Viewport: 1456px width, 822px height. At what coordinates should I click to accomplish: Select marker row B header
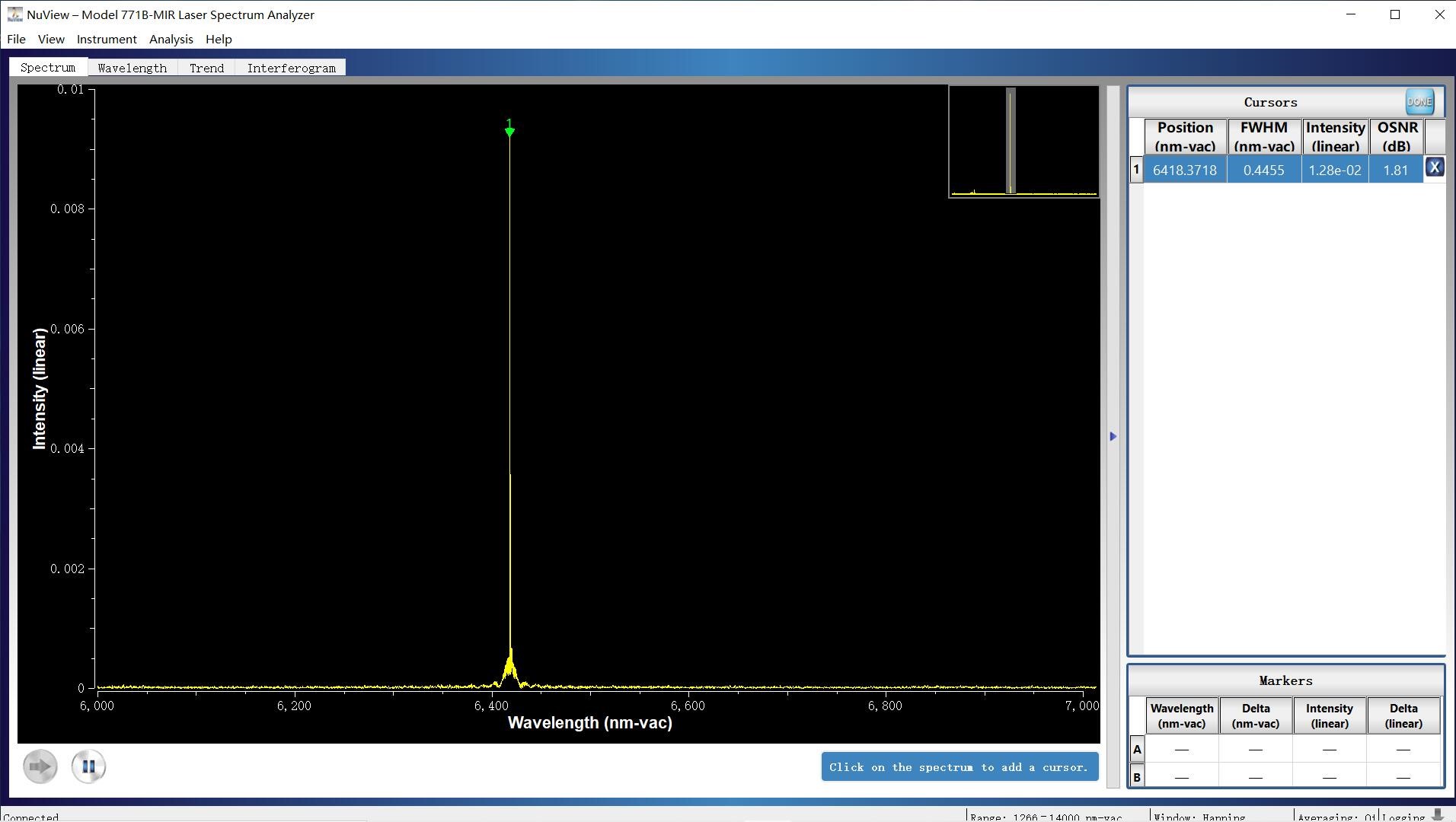pyautogui.click(x=1137, y=777)
